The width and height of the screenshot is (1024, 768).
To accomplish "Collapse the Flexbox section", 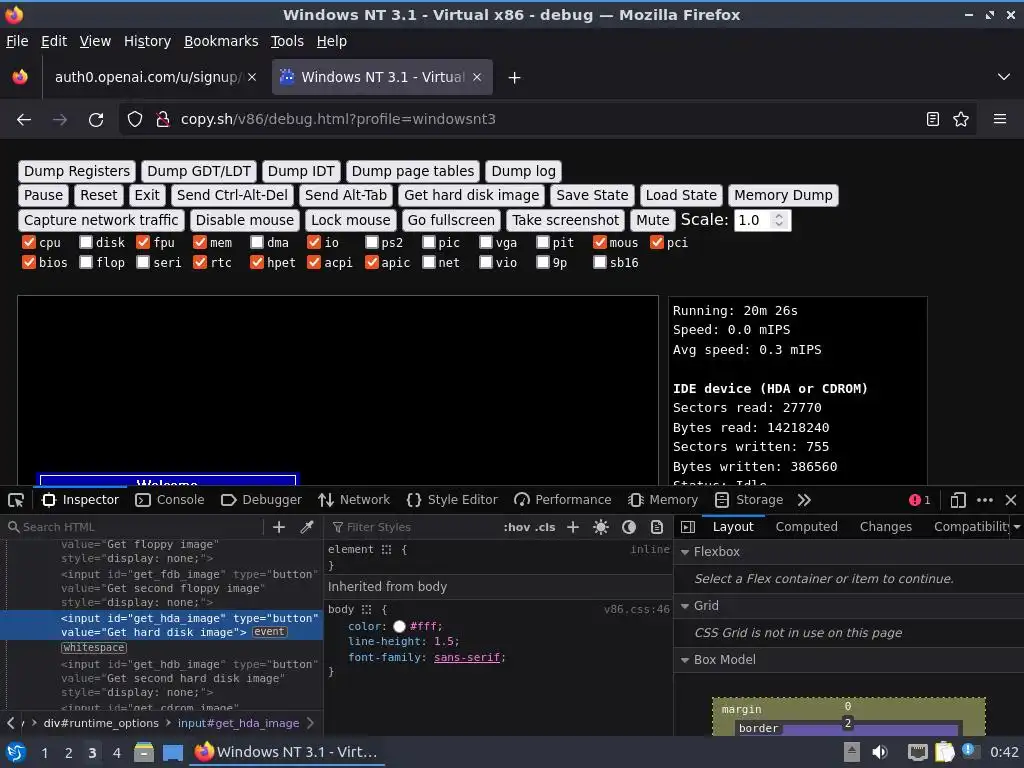I will 685,552.
